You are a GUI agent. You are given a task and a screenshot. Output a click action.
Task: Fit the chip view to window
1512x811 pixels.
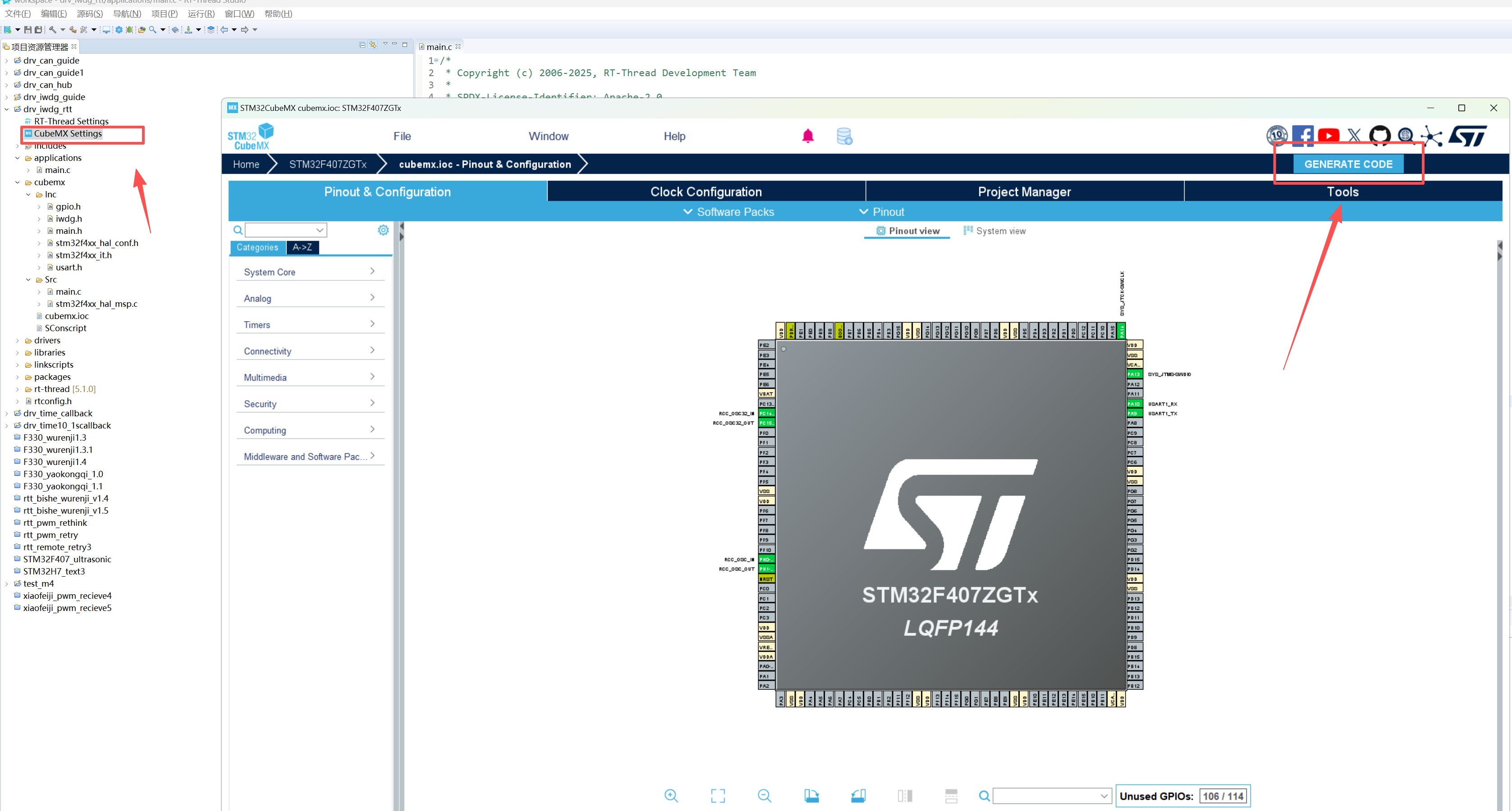[718, 795]
